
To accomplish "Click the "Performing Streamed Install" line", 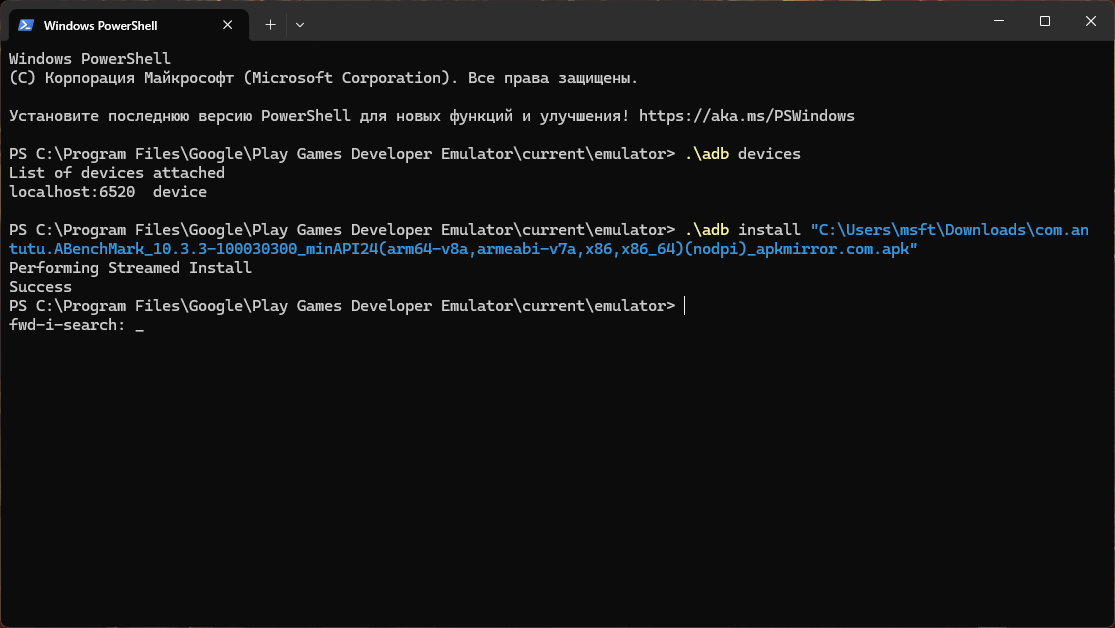I will point(130,268).
